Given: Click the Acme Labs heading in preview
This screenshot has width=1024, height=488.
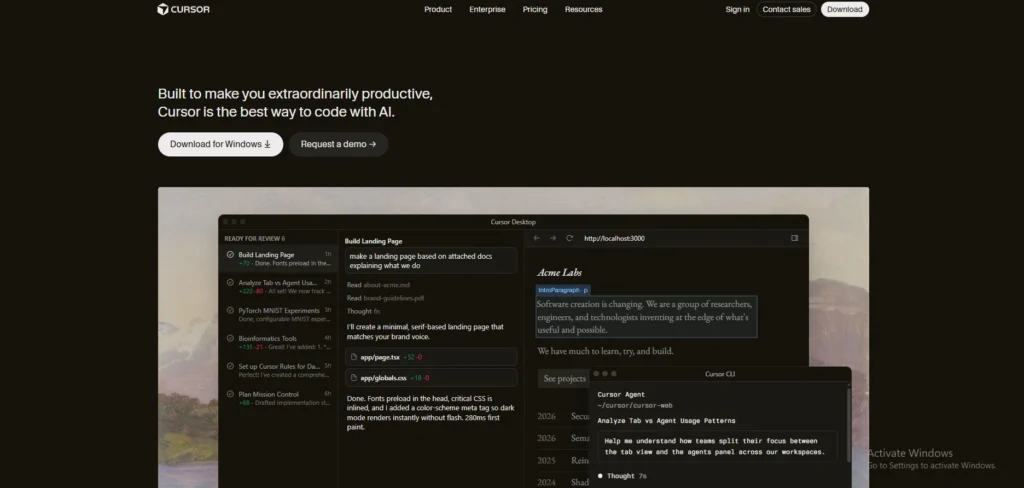Looking at the screenshot, I should pos(559,272).
